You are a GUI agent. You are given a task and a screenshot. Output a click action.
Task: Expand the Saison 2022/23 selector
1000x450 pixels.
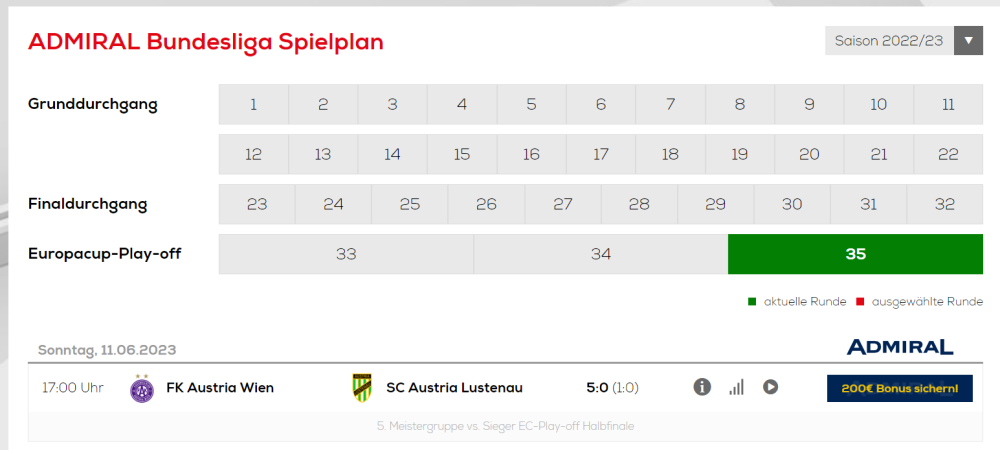[x=889, y=41]
